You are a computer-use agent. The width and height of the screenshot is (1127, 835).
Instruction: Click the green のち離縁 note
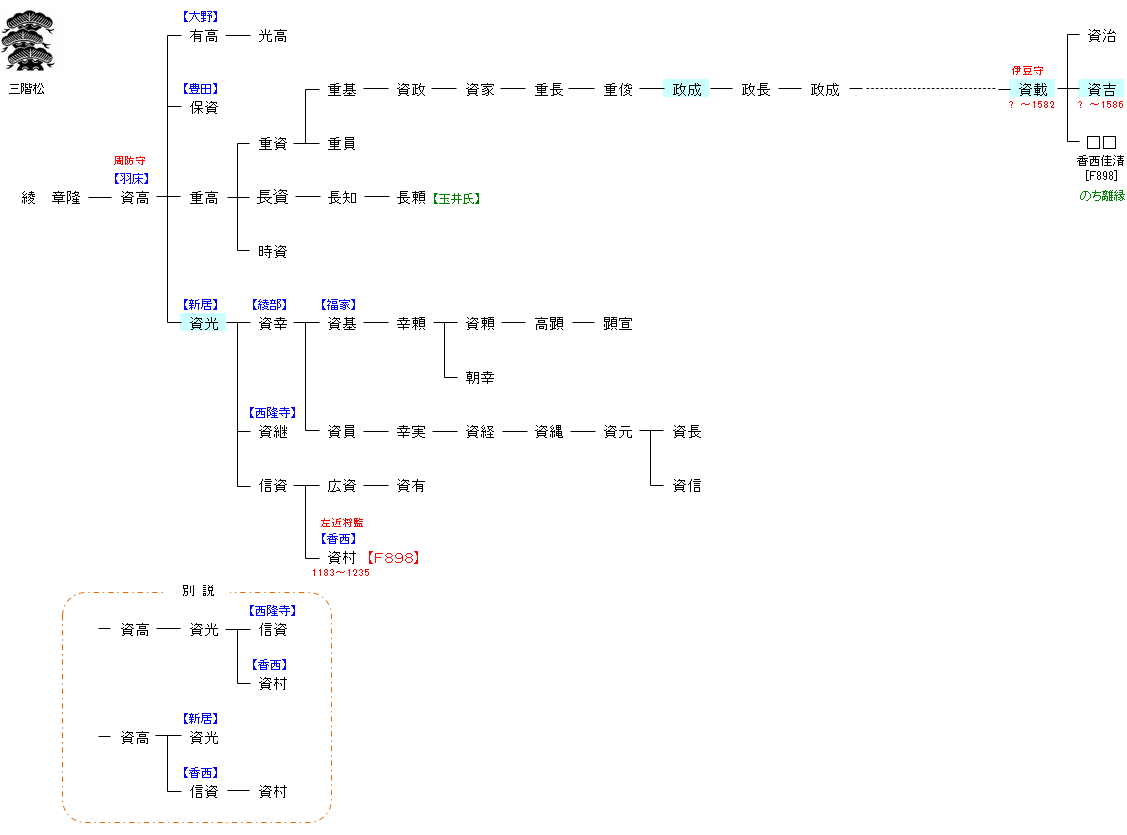click(x=1101, y=196)
